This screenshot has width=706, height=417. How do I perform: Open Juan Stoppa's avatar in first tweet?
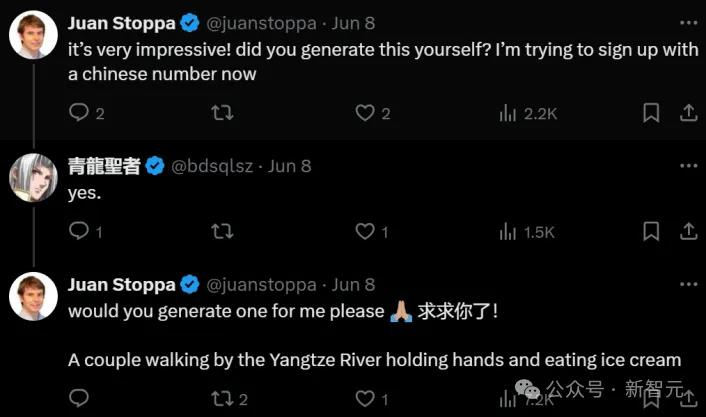tap(33, 36)
